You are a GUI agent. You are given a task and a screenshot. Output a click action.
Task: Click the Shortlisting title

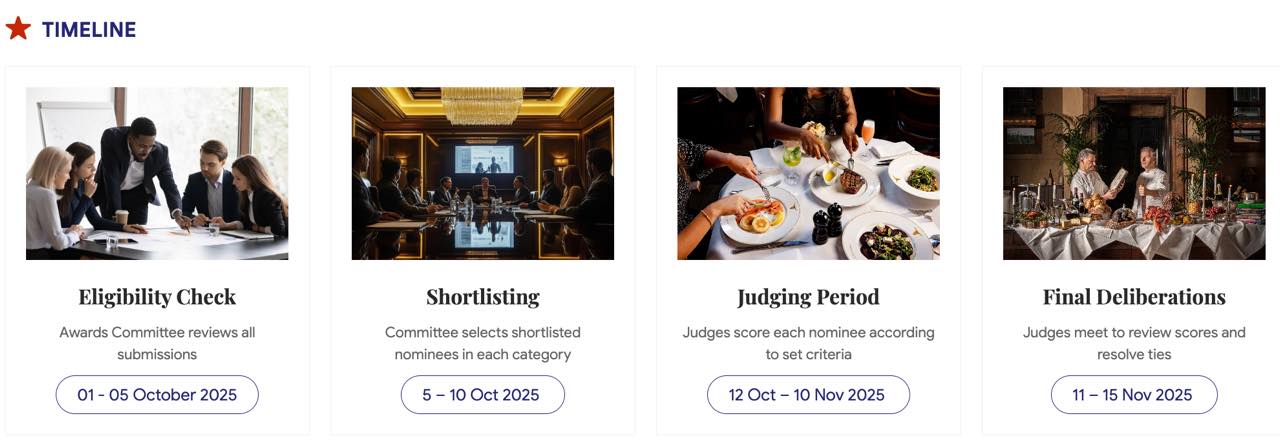pyautogui.click(x=483, y=297)
